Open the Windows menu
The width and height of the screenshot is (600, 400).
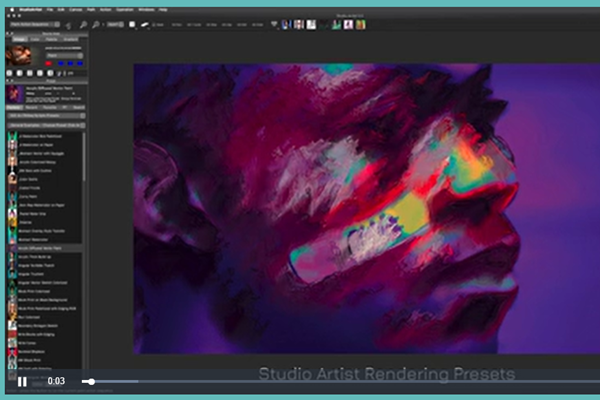tap(146, 10)
